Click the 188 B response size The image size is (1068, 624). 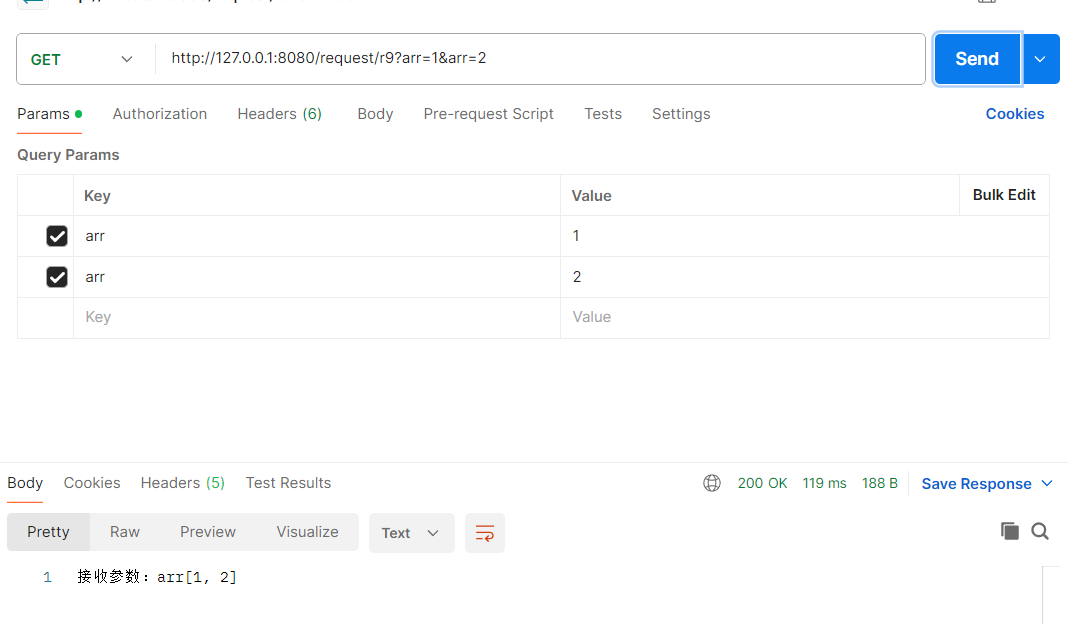(x=879, y=483)
